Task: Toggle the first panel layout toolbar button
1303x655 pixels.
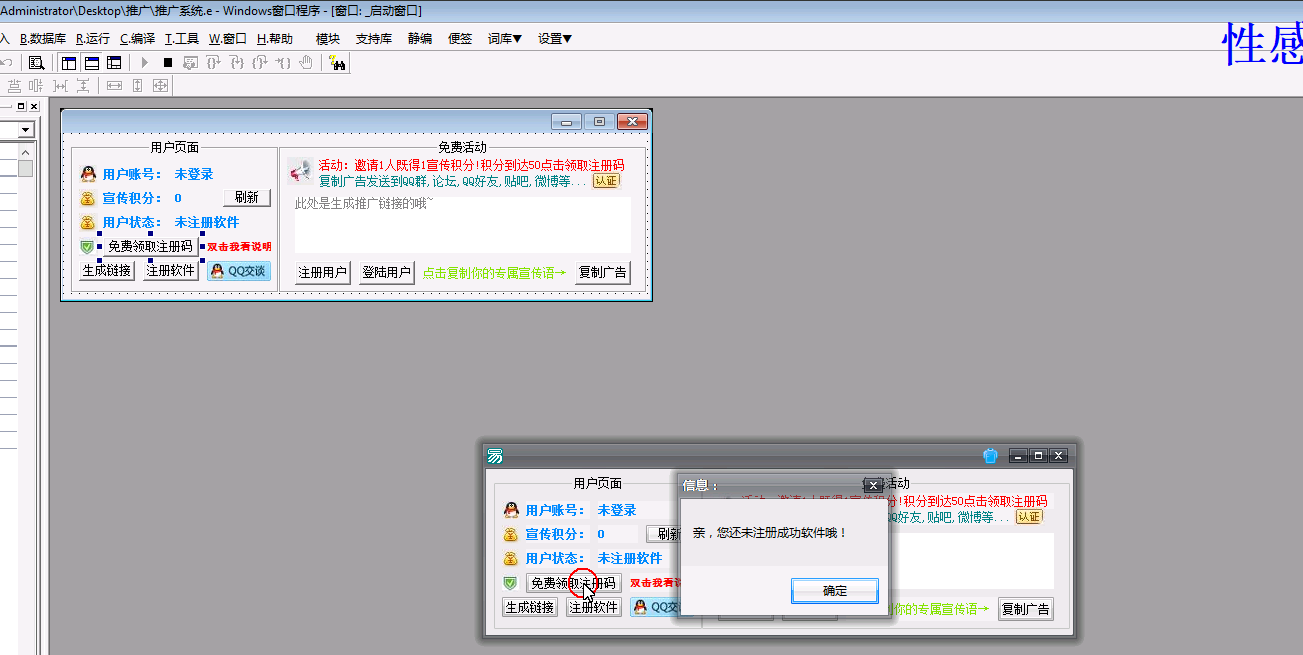Action: pyautogui.click(x=69, y=63)
